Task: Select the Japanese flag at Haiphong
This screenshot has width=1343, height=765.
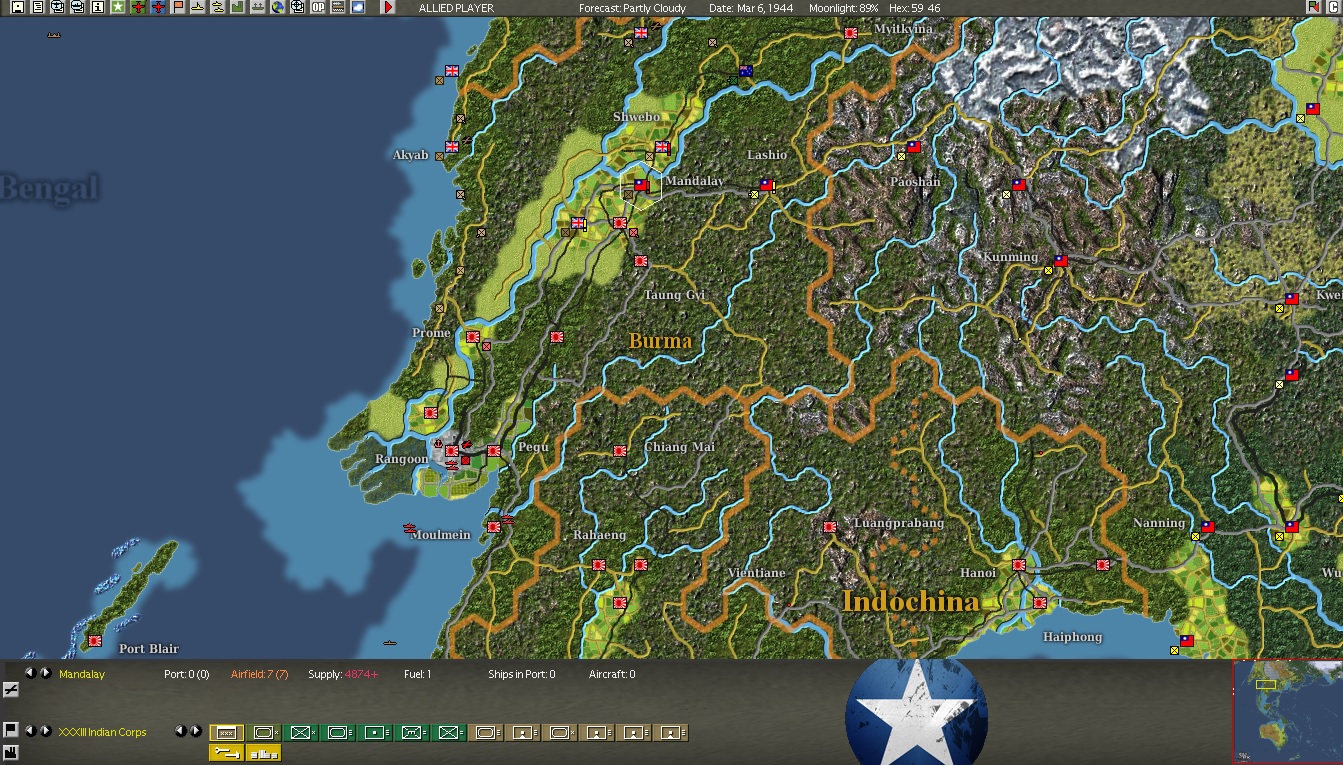Action: point(1040,603)
